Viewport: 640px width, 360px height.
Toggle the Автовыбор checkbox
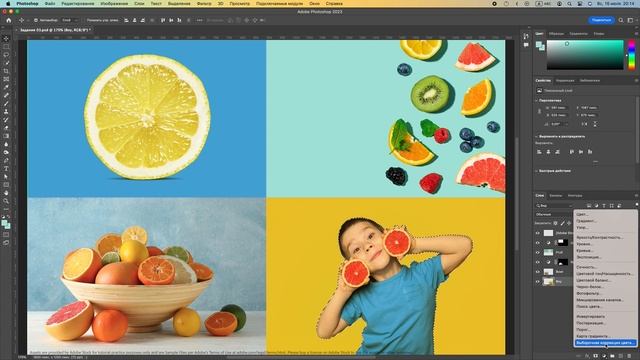click(36, 20)
